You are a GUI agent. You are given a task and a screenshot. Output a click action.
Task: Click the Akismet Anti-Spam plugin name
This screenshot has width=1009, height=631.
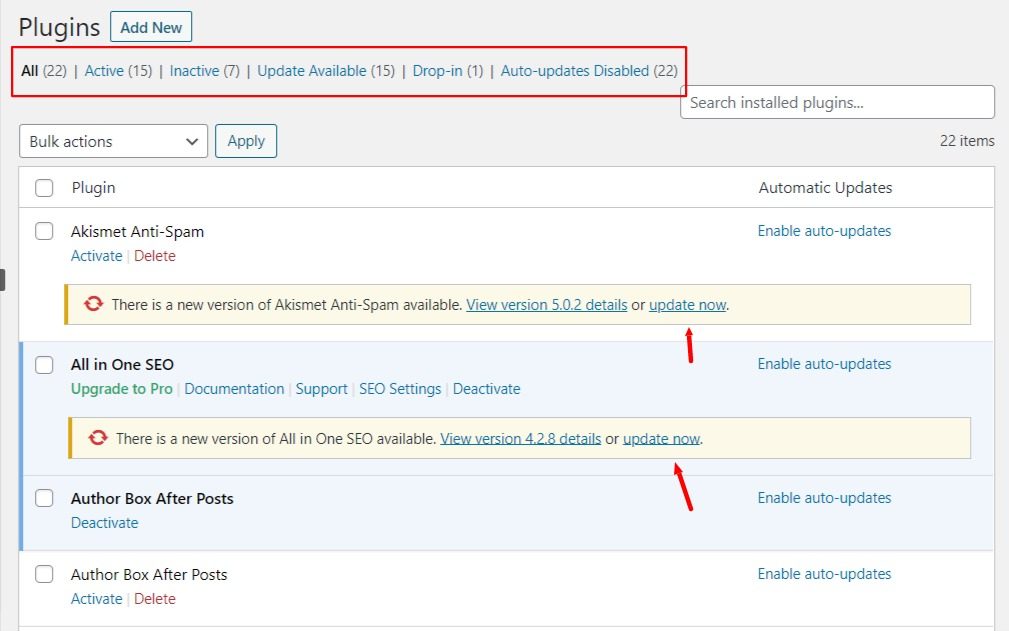click(137, 232)
